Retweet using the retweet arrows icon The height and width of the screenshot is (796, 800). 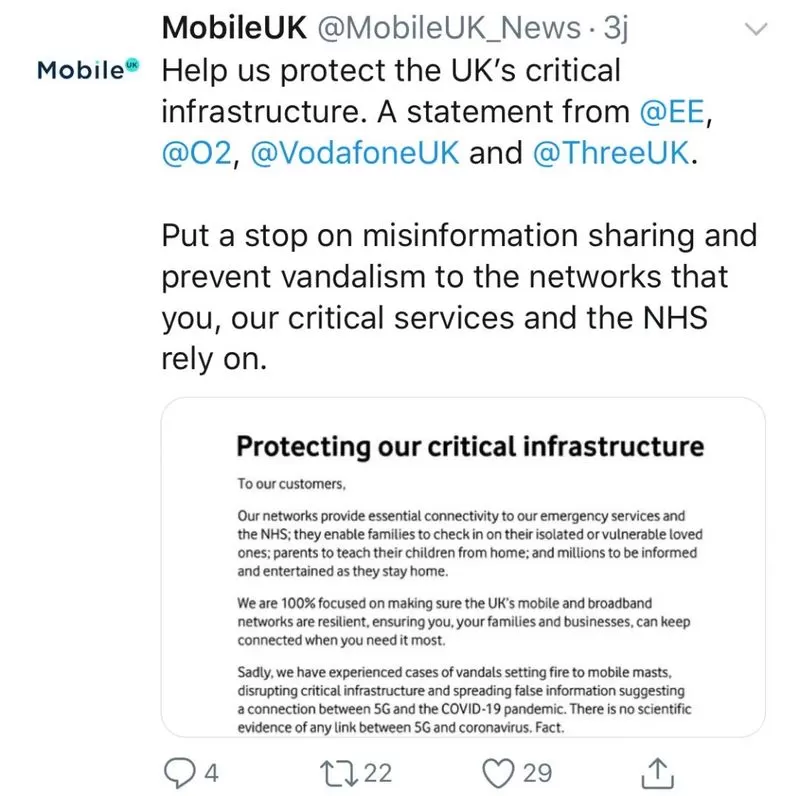[x=339, y=773]
